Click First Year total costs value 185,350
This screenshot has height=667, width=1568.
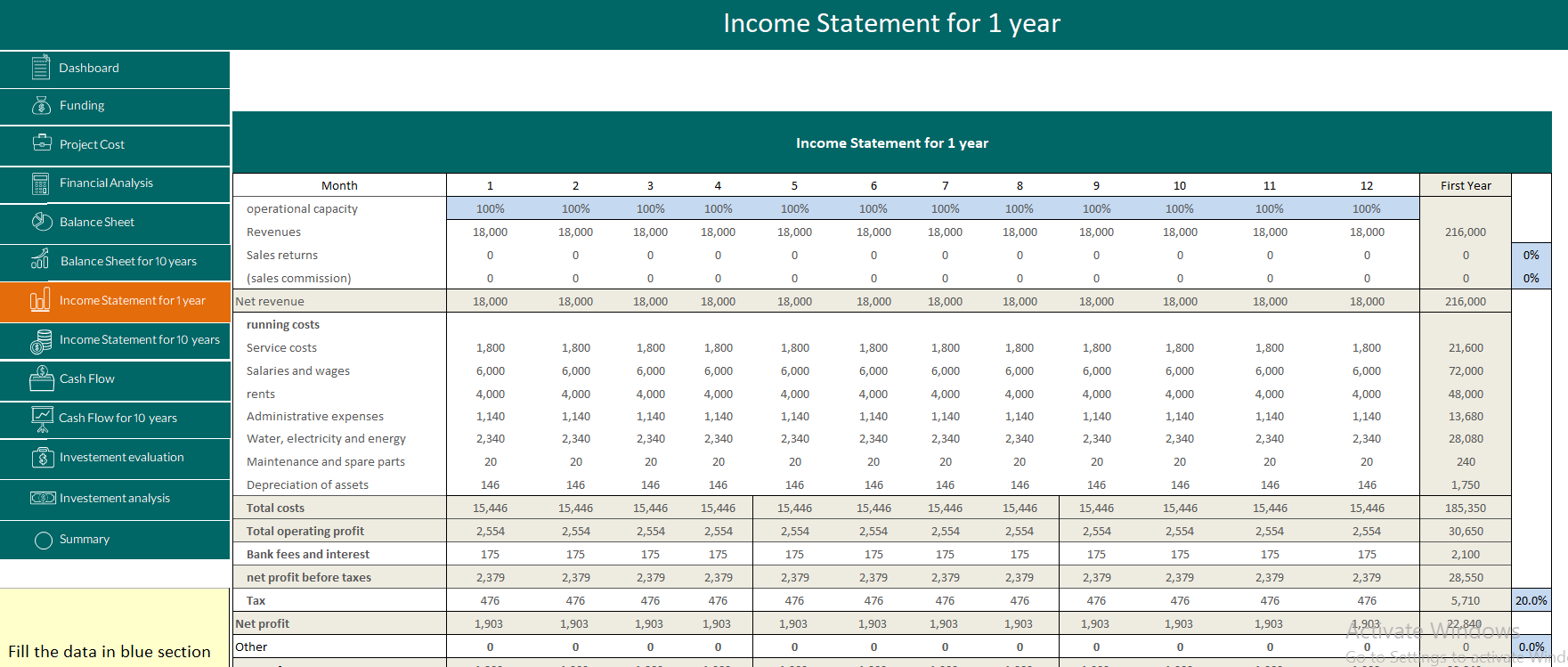(x=1466, y=508)
